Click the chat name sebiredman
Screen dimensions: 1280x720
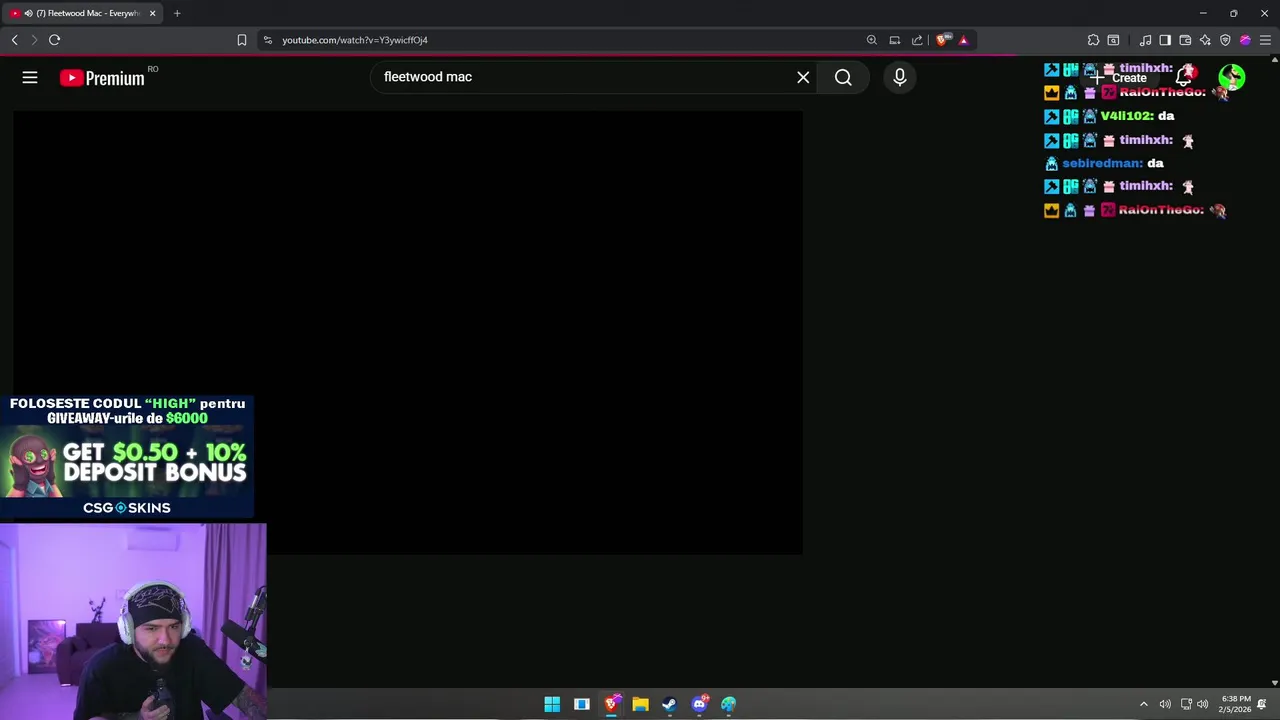click(1102, 163)
